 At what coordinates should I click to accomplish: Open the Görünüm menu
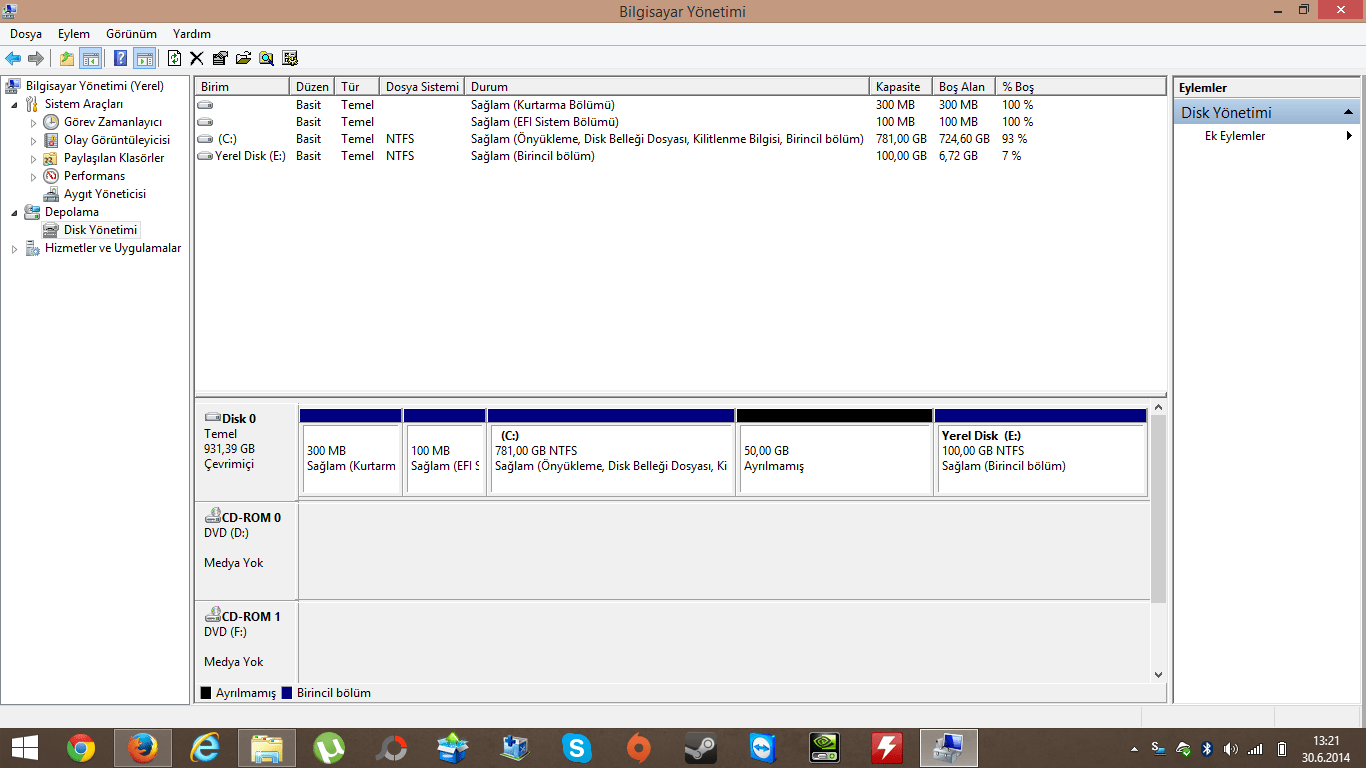pyautogui.click(x=131, y=34)
